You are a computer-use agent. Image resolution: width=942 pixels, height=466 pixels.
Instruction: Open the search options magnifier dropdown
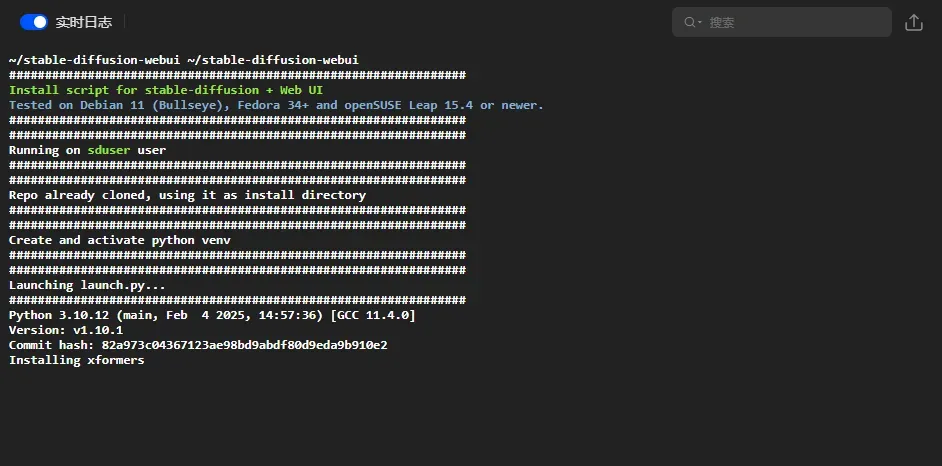pos(693,22)
